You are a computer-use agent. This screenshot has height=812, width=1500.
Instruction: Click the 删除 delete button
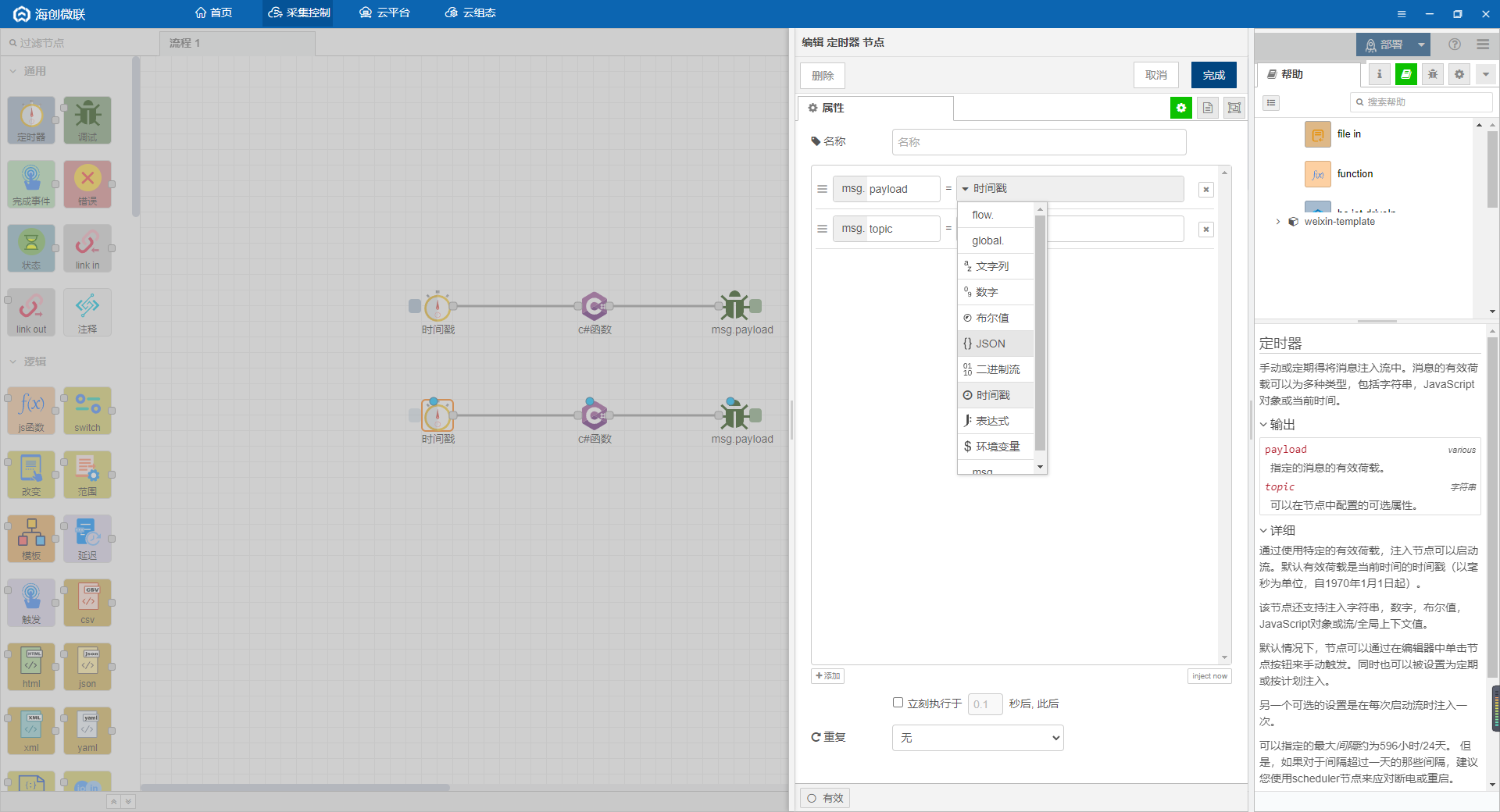823,76
